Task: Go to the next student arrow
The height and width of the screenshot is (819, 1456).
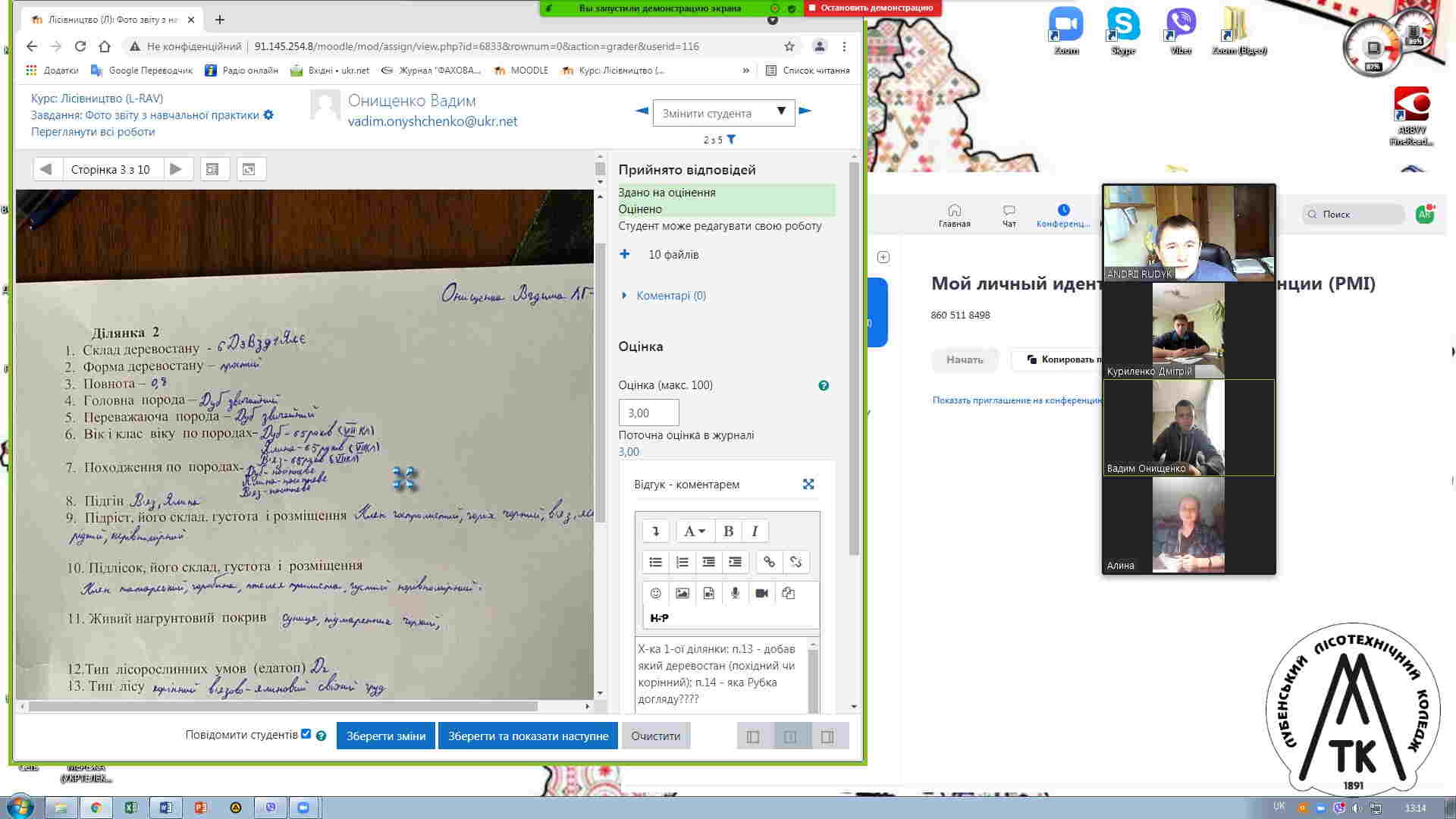Action: point(805,111)
